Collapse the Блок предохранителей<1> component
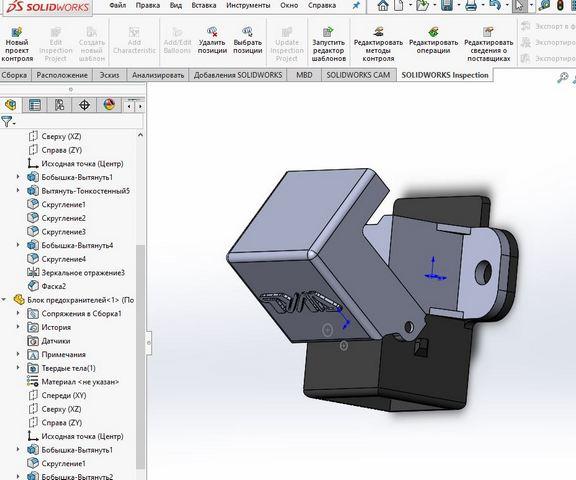The width and height of the screenshot is (576, 480). click(4, 300)
